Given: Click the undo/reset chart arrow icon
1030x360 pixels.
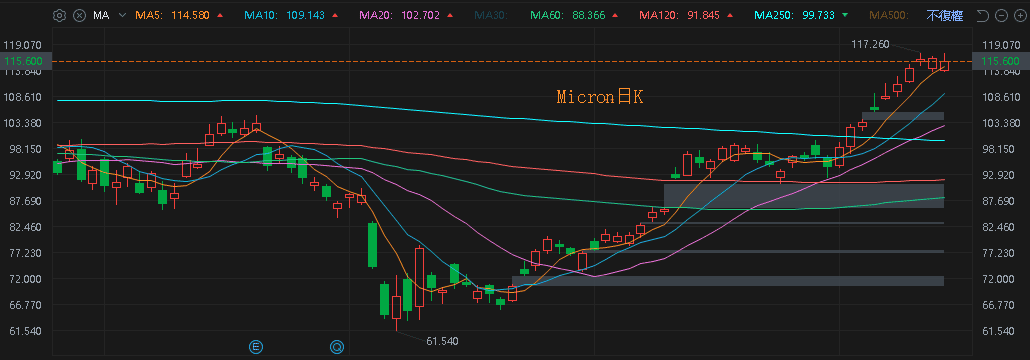Looking at the screenshot, I should 983,16.
